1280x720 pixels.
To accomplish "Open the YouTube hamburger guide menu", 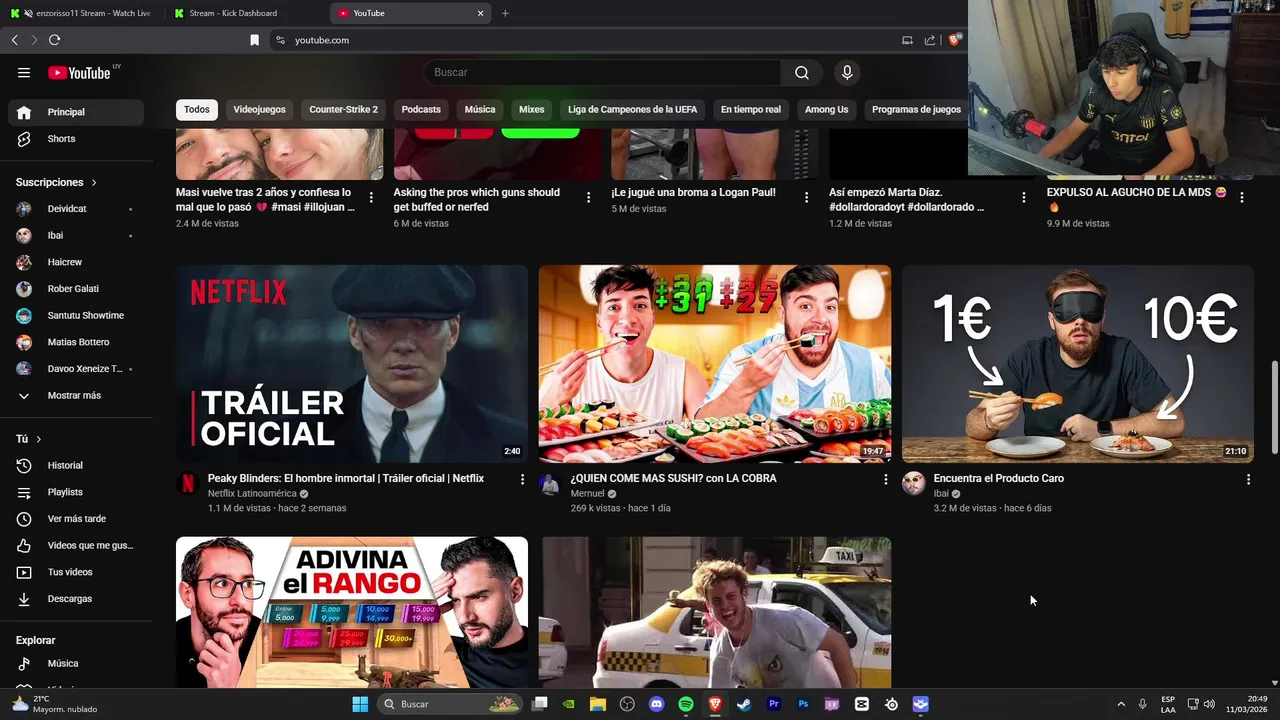I will click(24, 72).
